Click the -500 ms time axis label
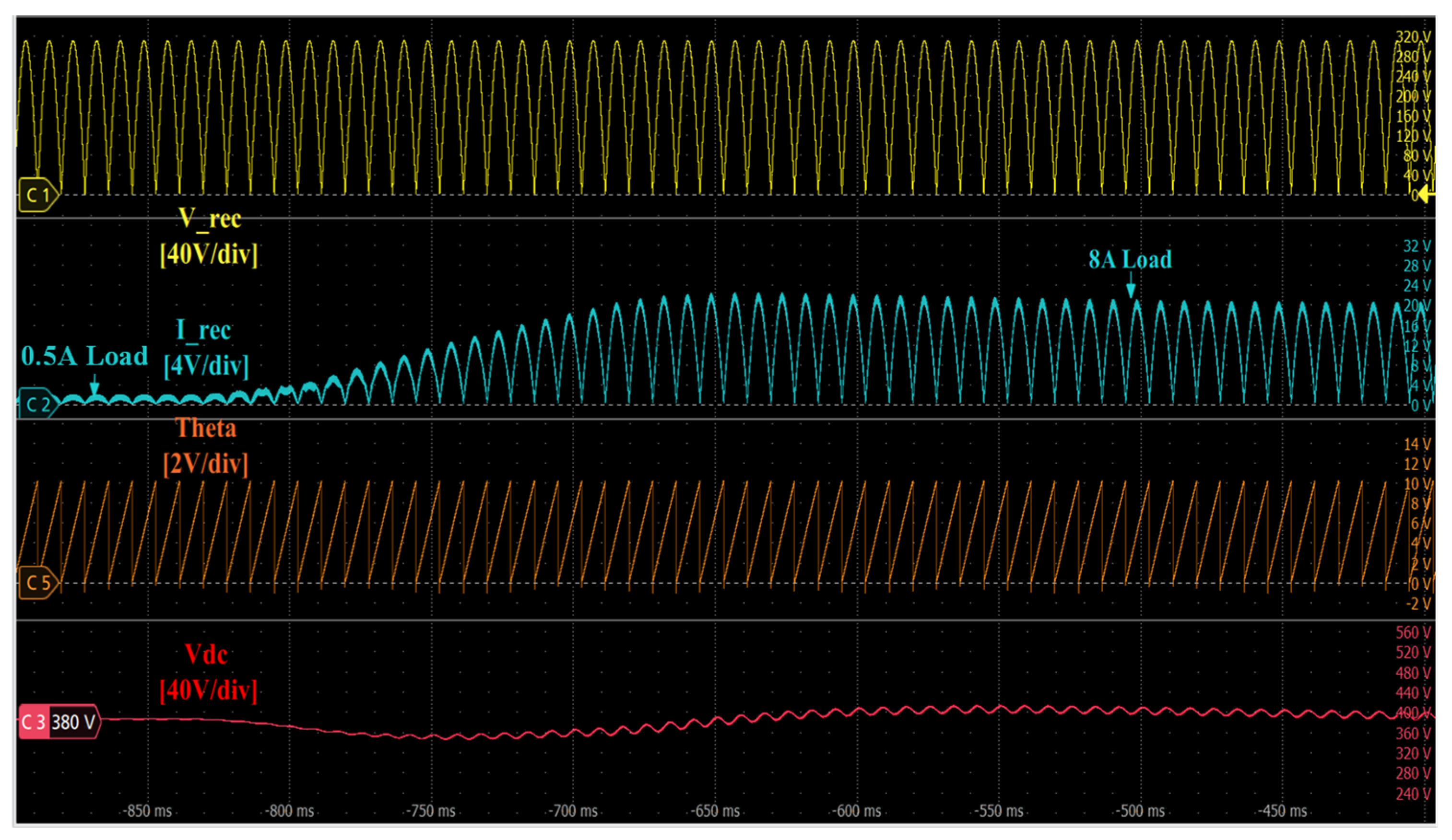Viewport: 1452px width, 840px height. (x=1140, y=811)
